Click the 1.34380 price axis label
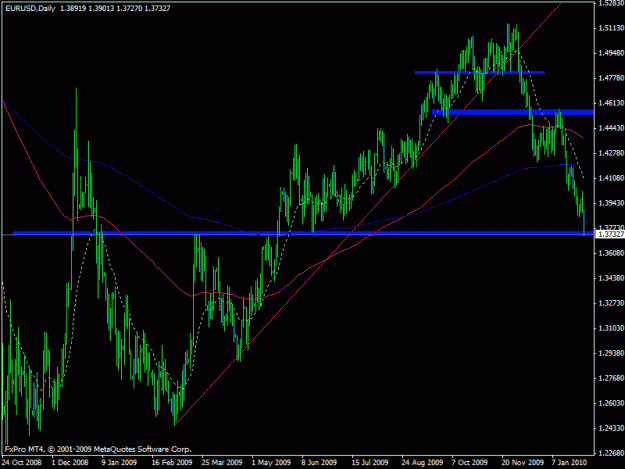The image size is (625, 469). 611,278
